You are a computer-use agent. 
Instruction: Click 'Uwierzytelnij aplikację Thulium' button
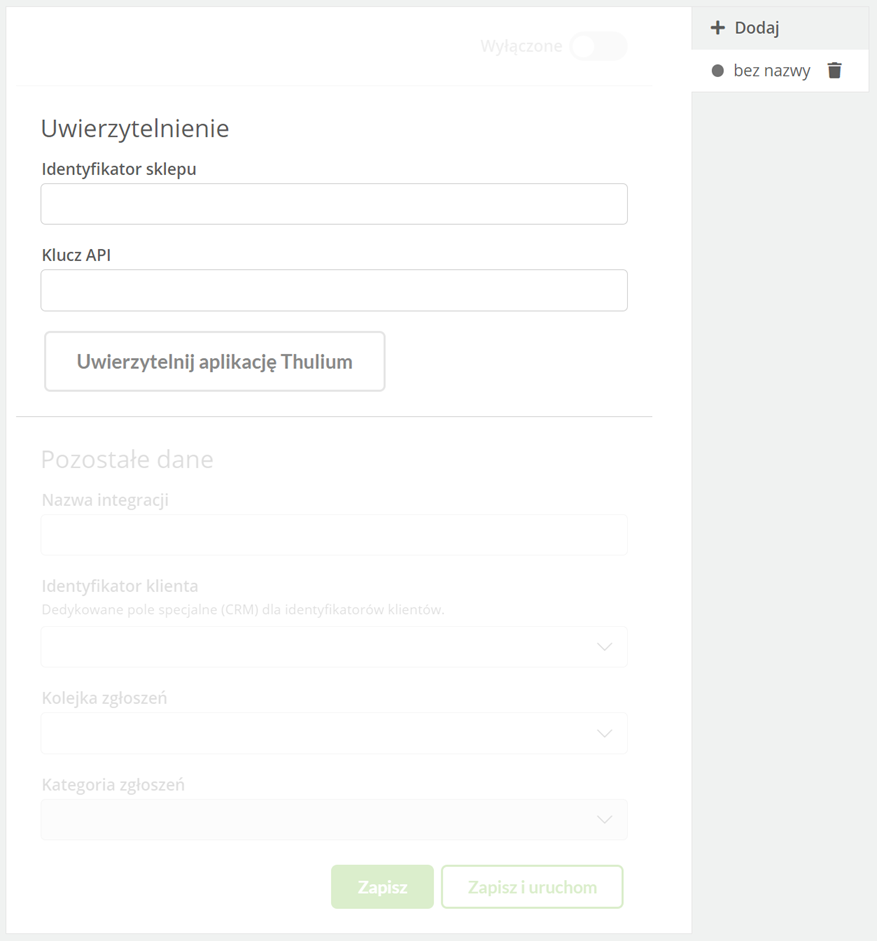click(x=214, y=361)
